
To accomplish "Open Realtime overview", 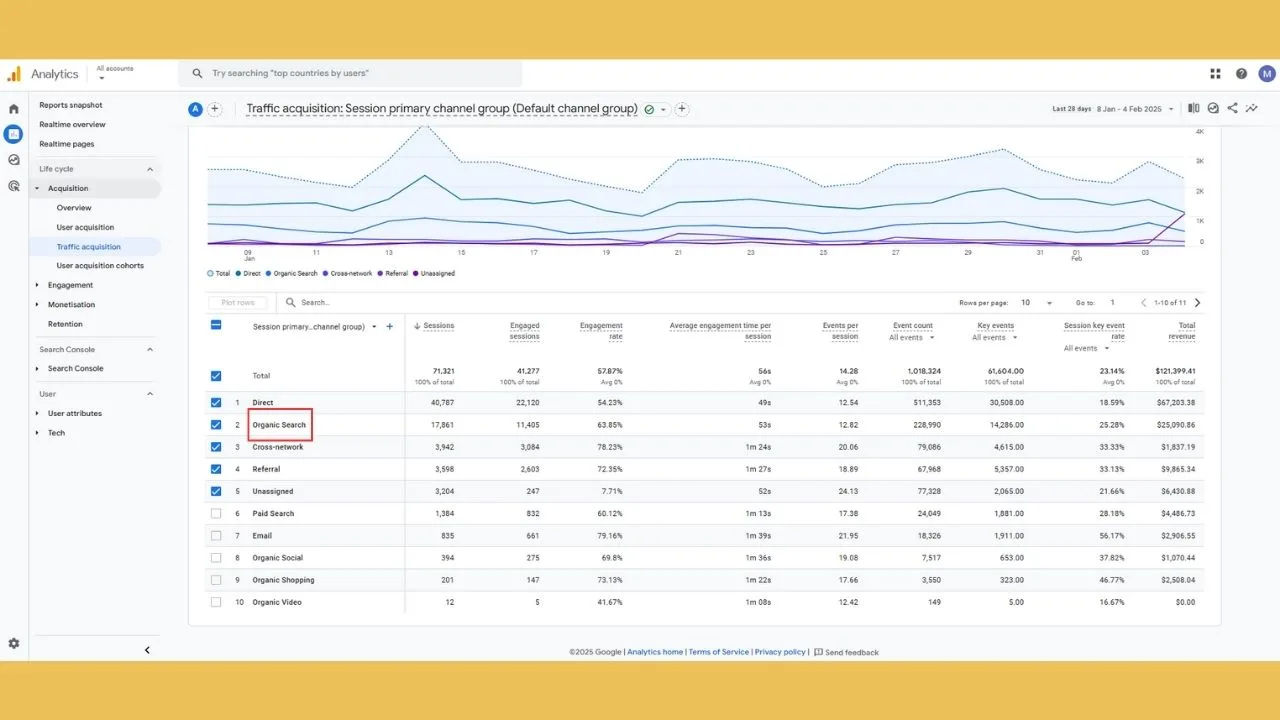I will tap(72, 125).
